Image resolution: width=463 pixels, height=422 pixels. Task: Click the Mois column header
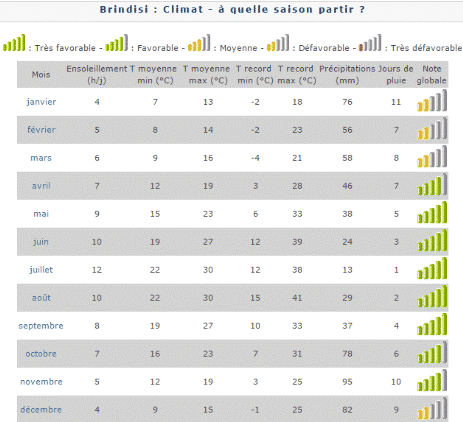pyautogui.click(x=41, y=74)
